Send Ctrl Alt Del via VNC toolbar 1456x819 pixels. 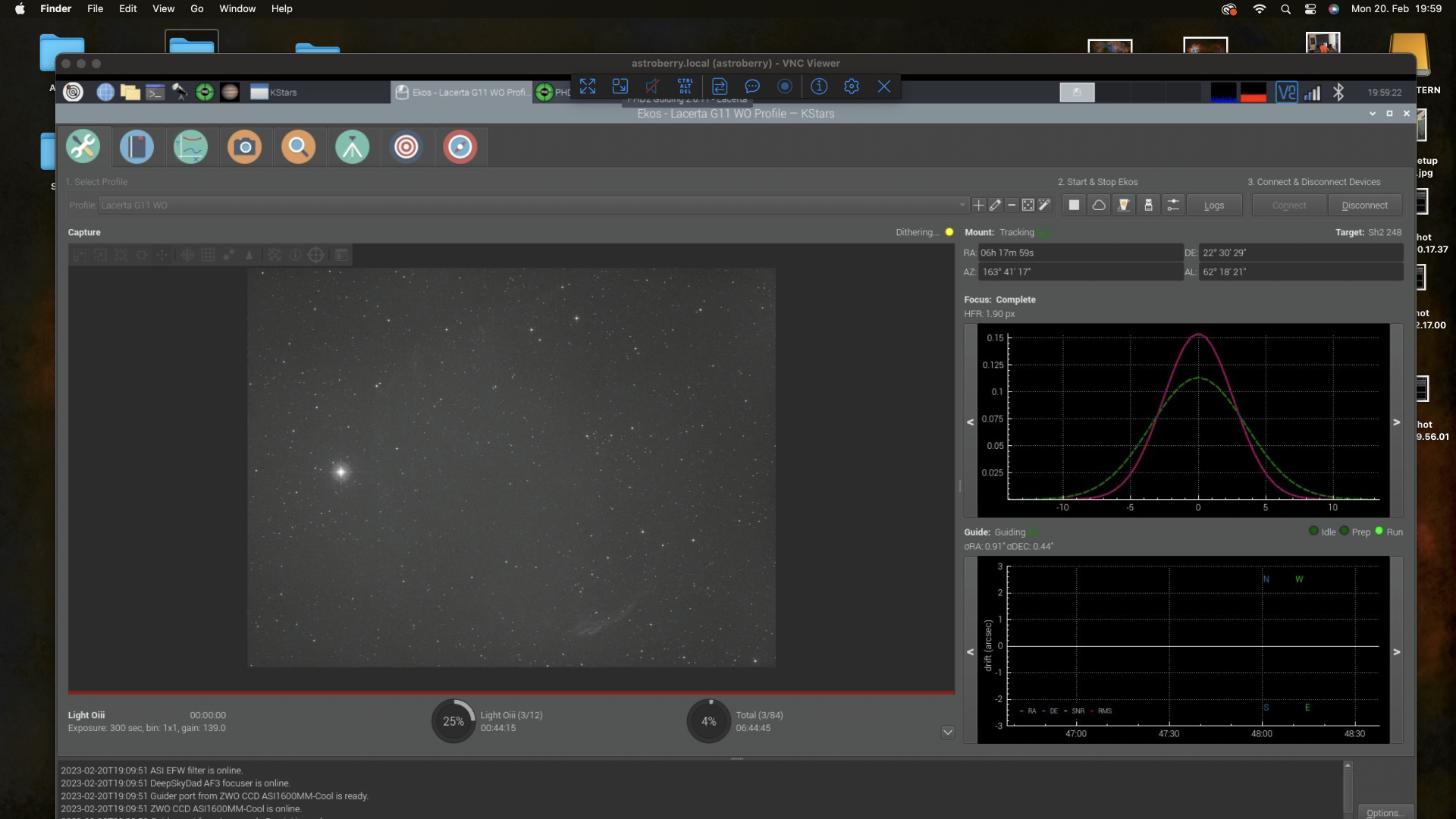(686, 86)
